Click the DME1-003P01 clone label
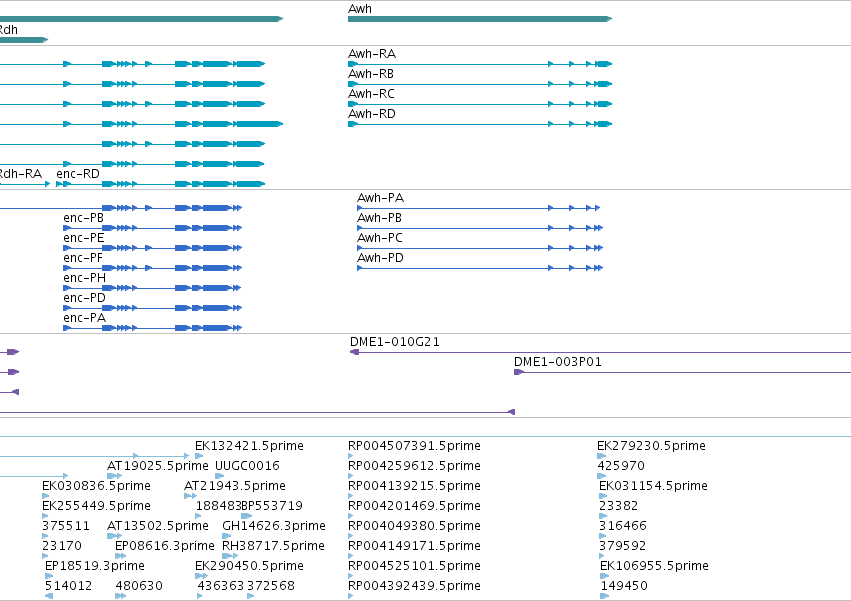Screen dimensions: 851x601 click(x=558, y=363)
